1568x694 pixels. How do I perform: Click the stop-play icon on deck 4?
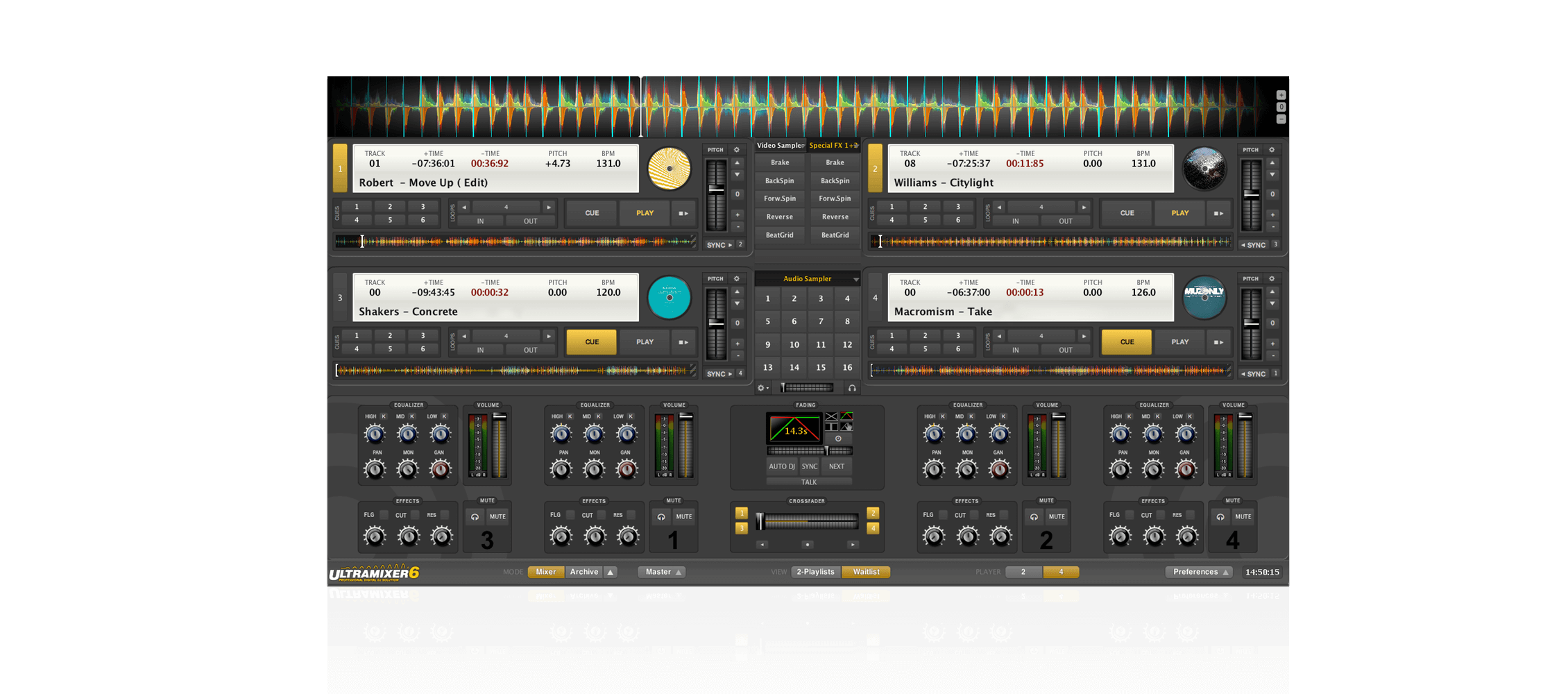click(x=1218, y=342)
